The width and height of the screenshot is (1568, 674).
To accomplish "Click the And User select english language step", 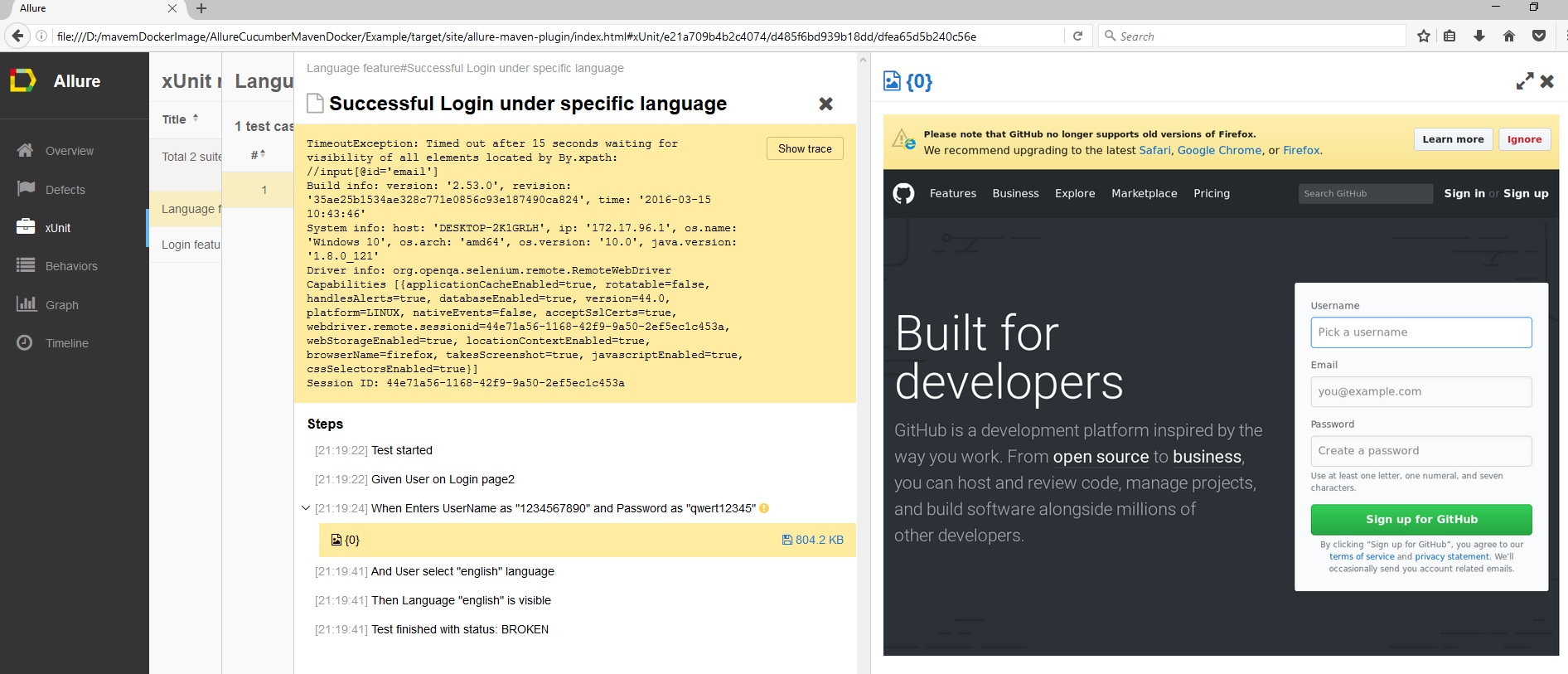I will click(x=462, y=571).
